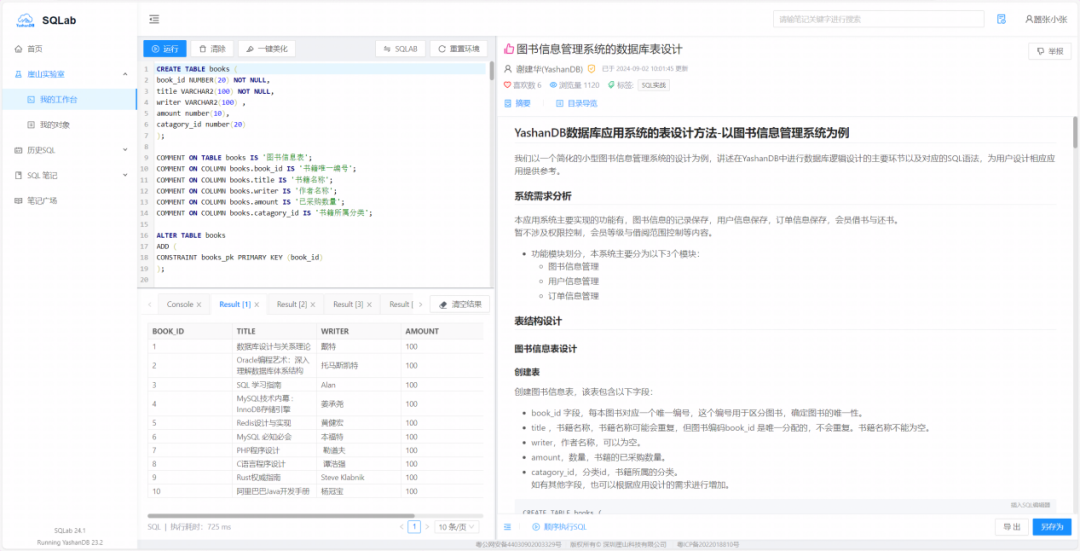Click the SQLAB toolbar button
Screen dimensions: 1080x551
pos(400,49)
